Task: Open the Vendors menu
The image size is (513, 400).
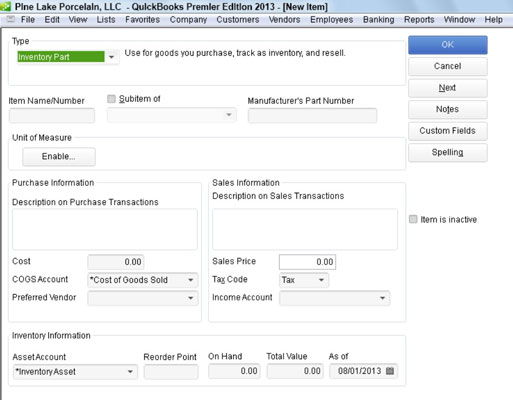Action: pyautogui.click(x=284, y=20)
